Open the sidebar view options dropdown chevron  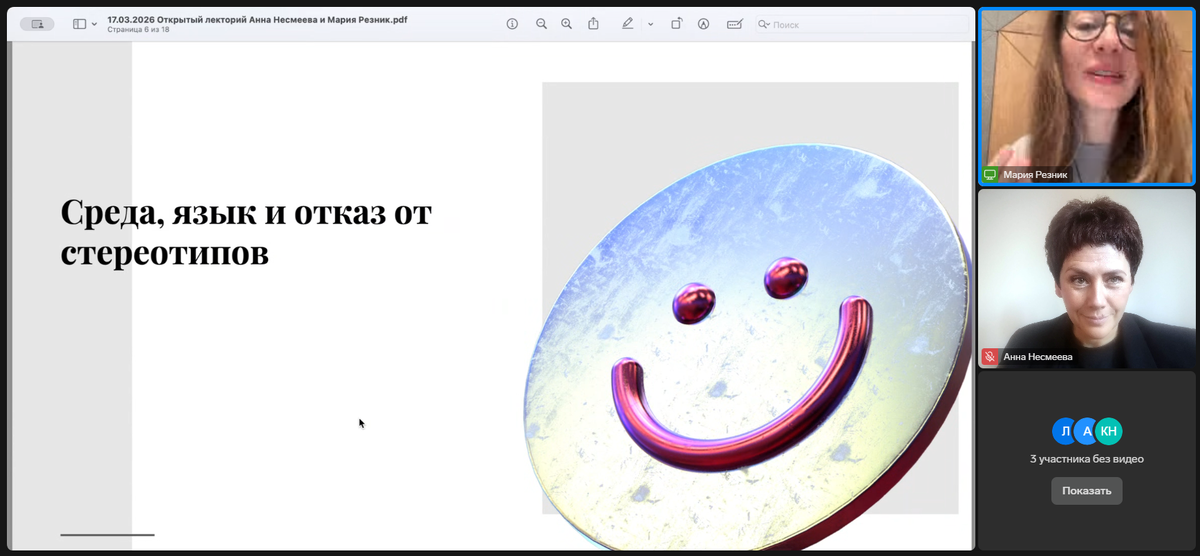[x=95, y=24]
